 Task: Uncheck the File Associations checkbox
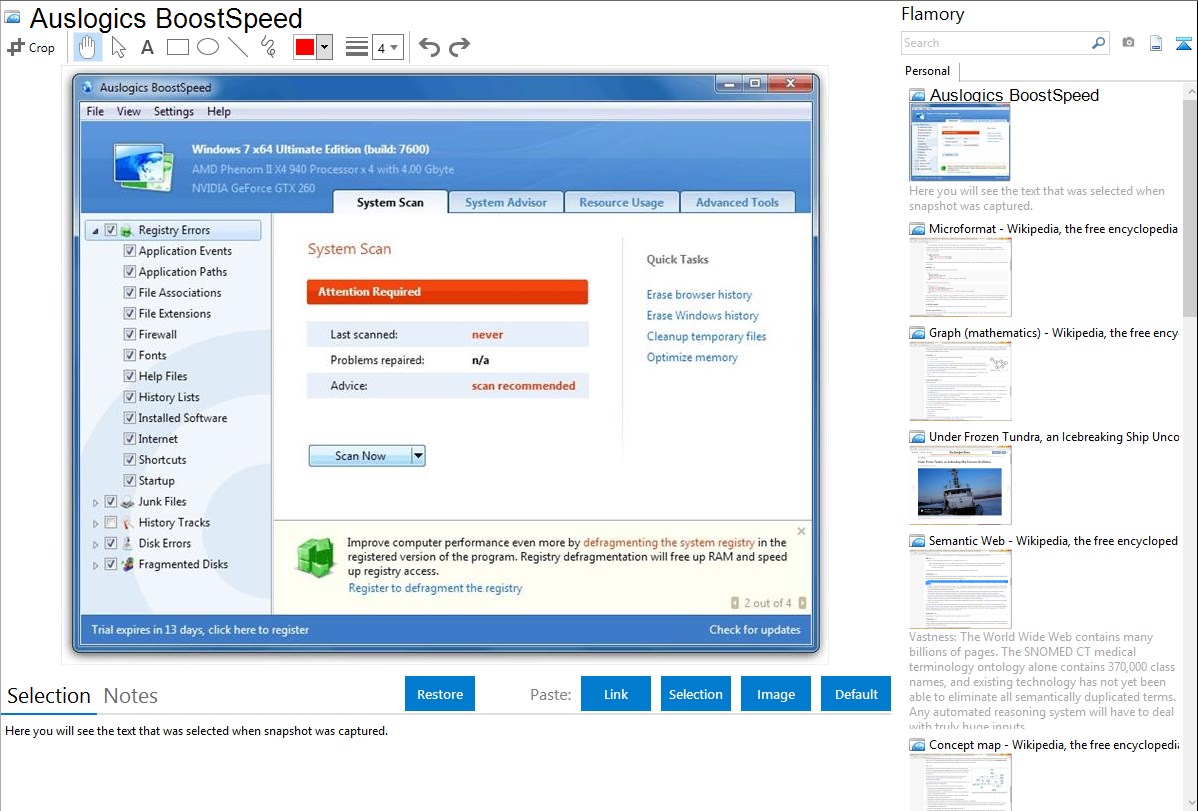coord(129,293)
